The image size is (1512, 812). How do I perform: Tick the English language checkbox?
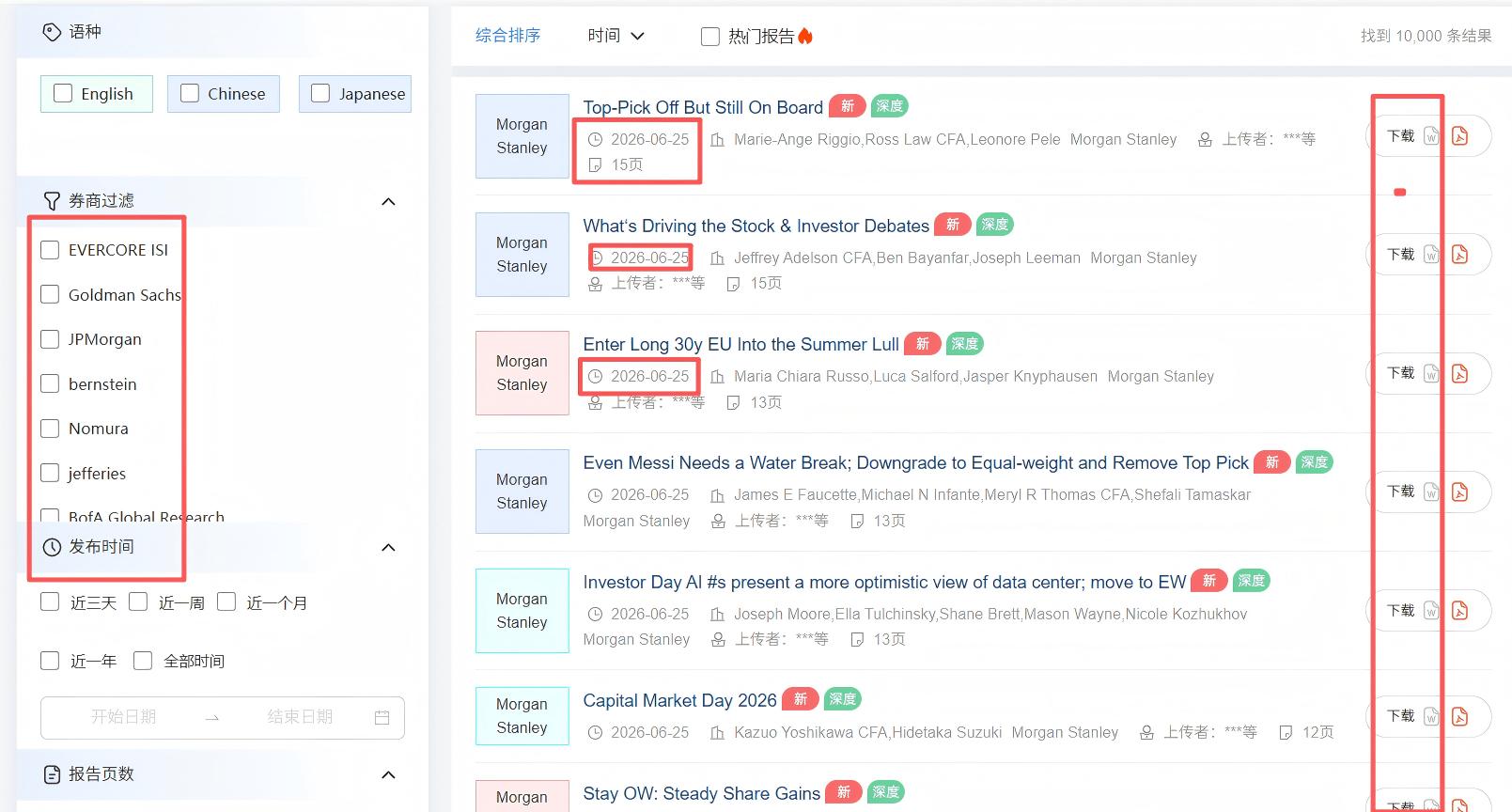click(x=63, y=93)
